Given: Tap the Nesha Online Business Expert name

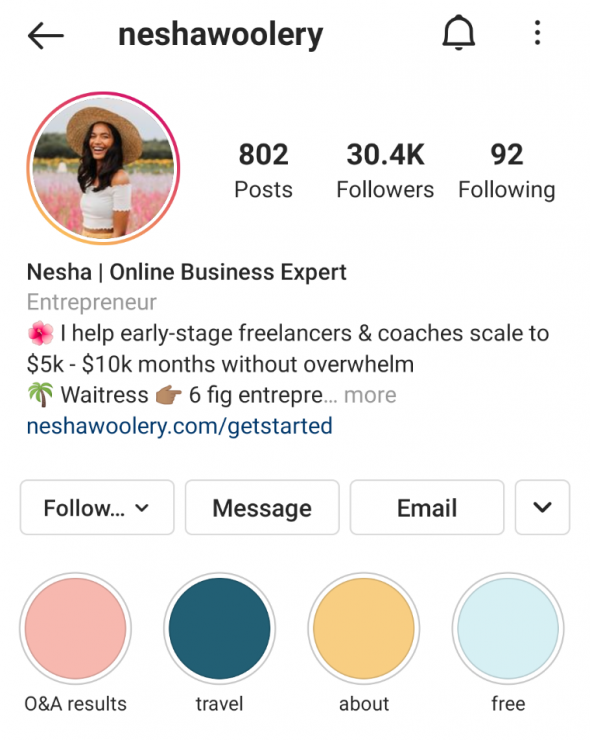Looking at the screenshot, I should click(x=186, y=272).
